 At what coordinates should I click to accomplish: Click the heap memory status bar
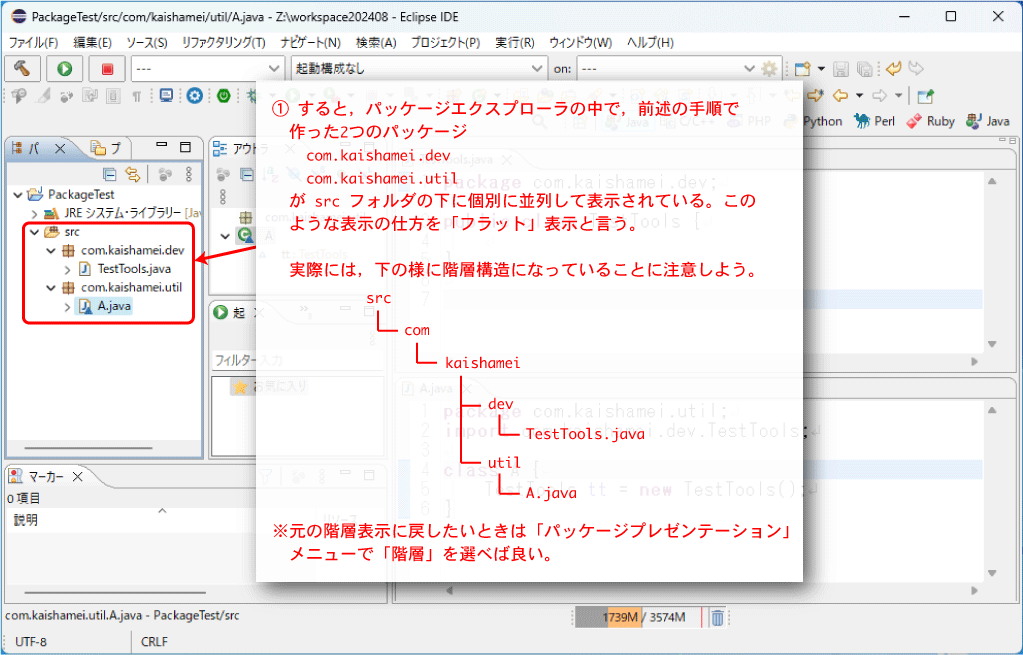(639, 617)
